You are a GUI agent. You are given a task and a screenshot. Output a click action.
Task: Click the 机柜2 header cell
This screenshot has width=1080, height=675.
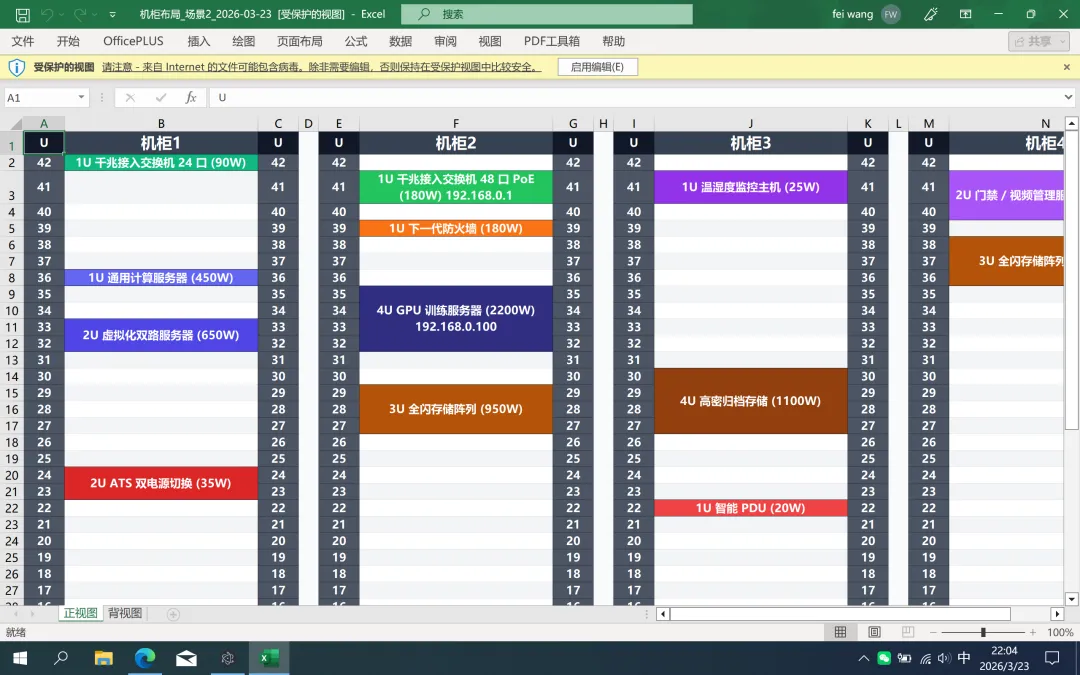(456, 143)
